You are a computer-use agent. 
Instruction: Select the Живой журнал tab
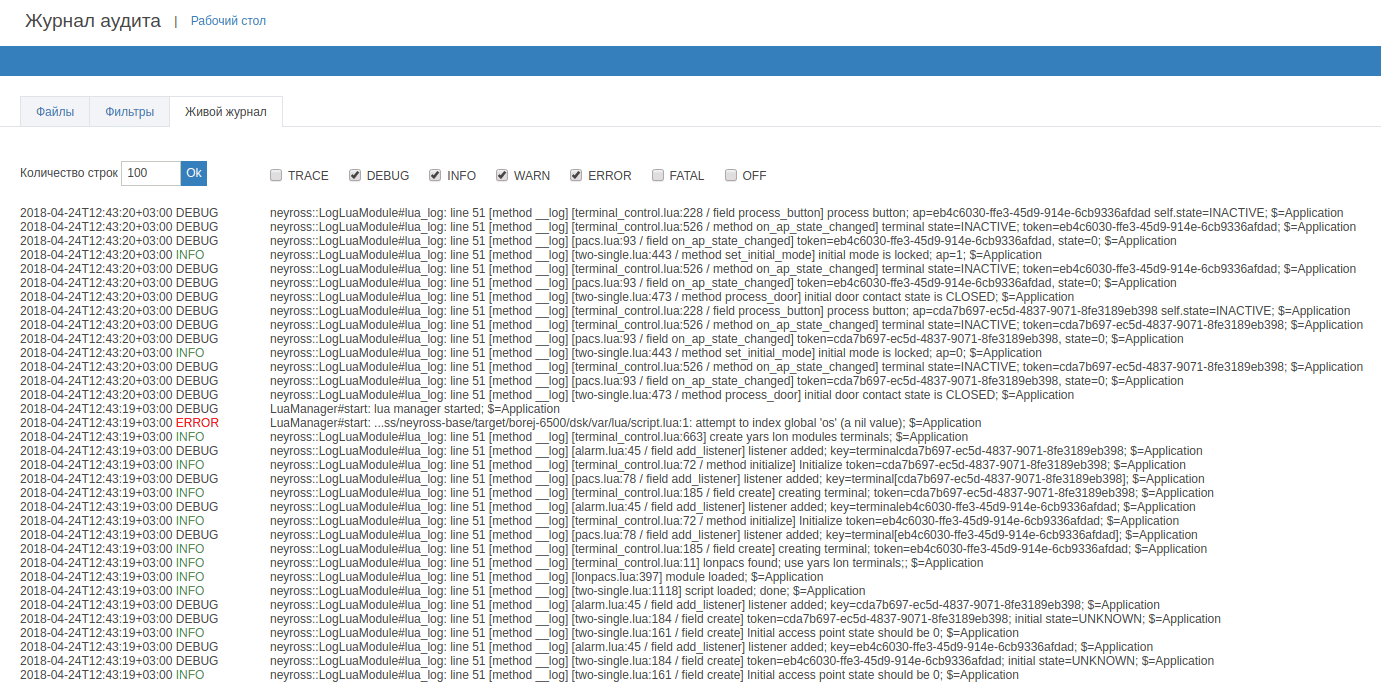(226, 112)
